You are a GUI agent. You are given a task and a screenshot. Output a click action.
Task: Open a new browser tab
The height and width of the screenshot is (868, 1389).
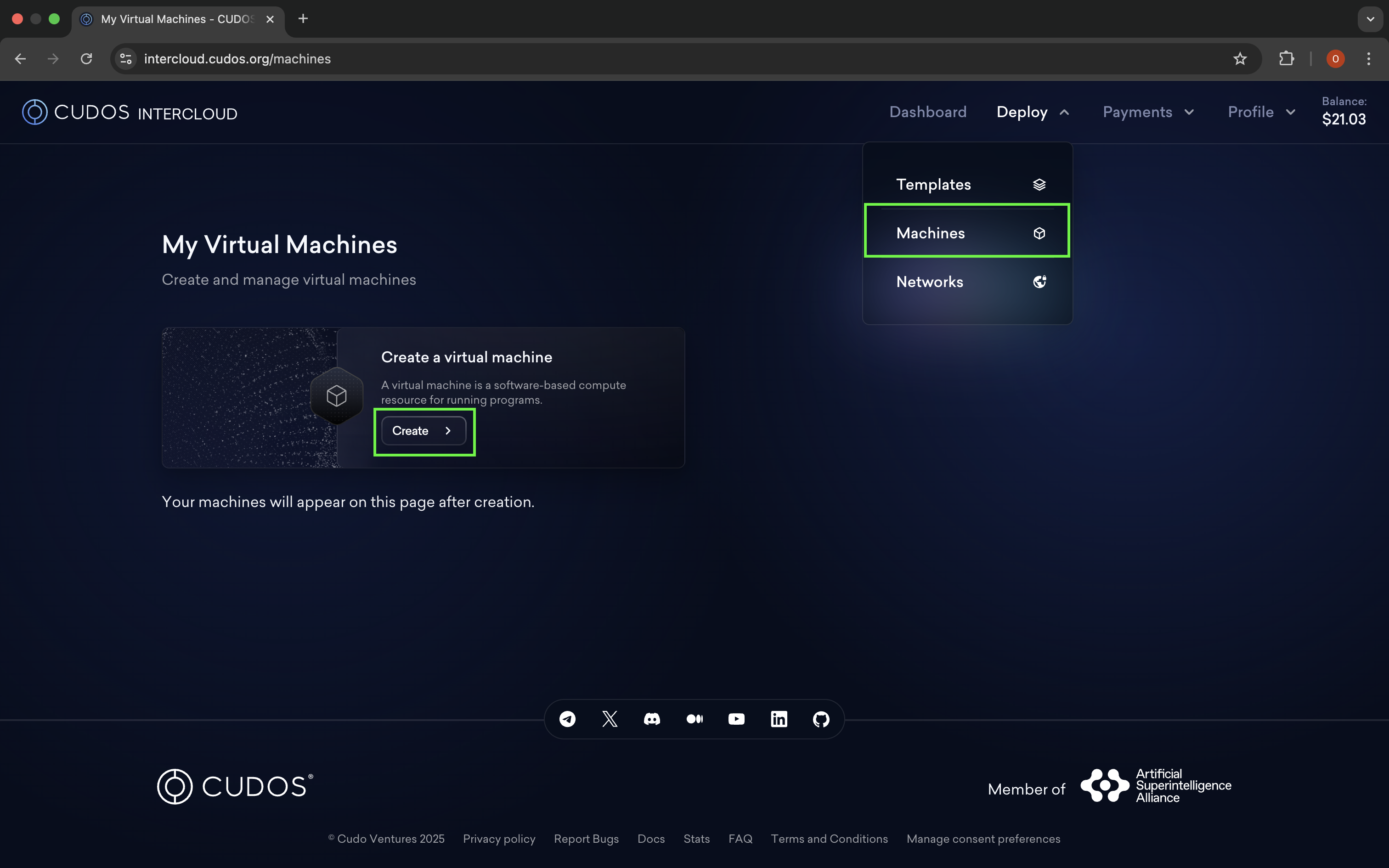point(303,19)
